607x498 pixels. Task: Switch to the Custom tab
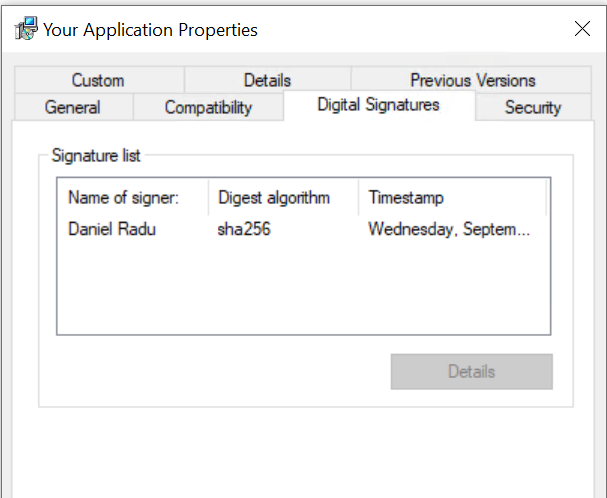(x=98, y=80)
